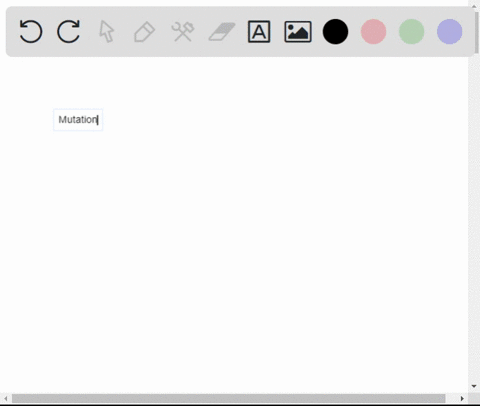Select the eraser tool

tap(222, 32)
